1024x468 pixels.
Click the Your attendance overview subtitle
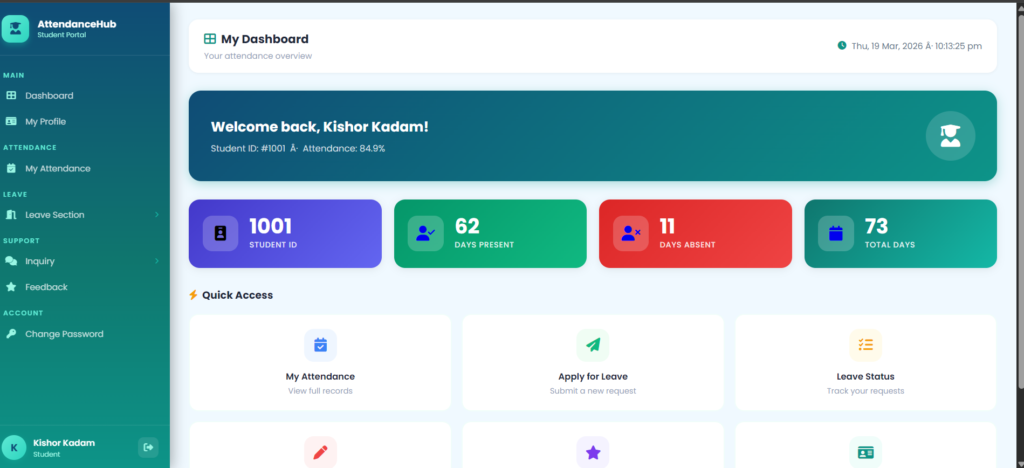tap(258, 56)
